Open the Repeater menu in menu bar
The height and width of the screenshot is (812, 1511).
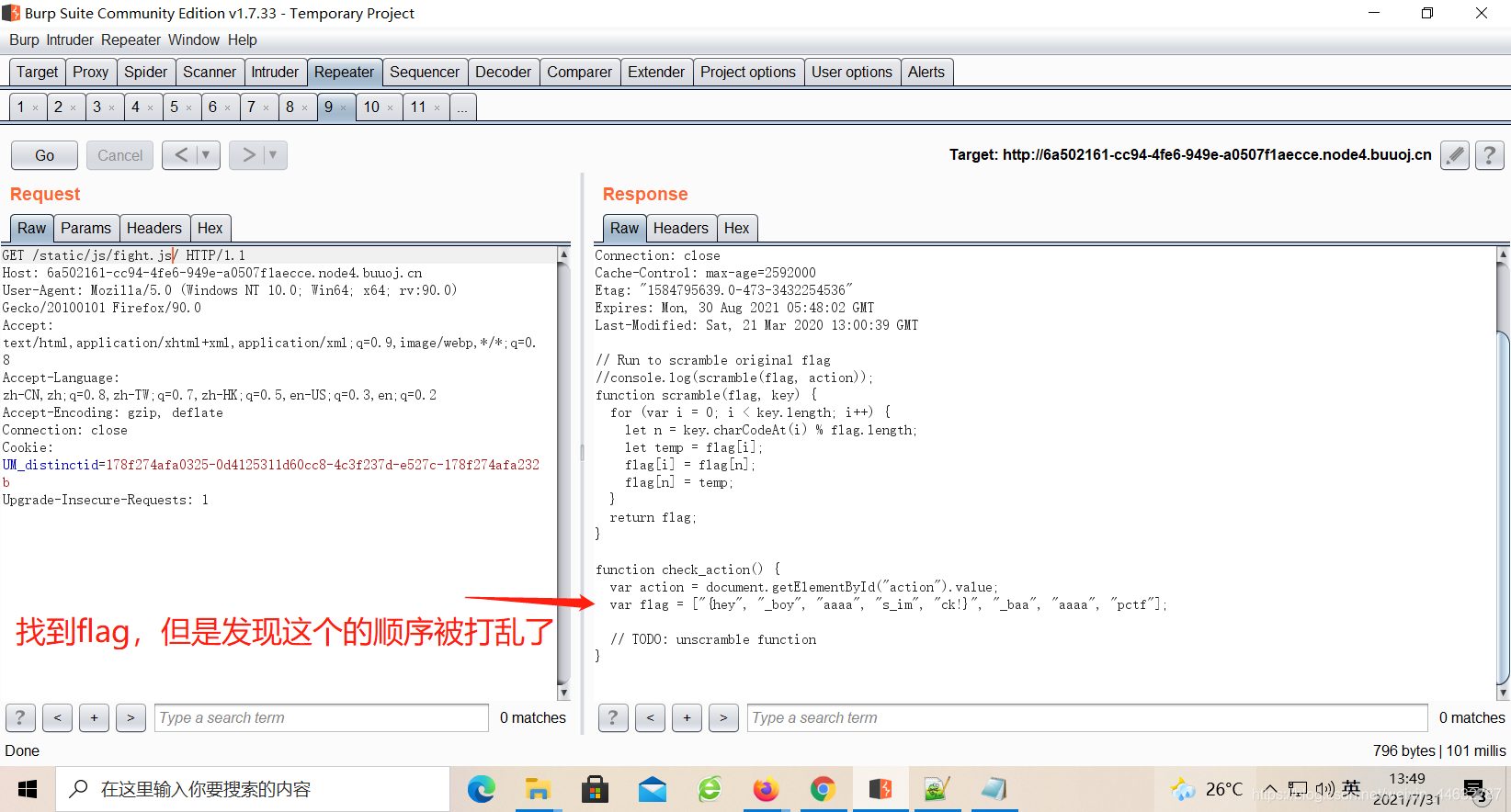[x=131, y=39]
